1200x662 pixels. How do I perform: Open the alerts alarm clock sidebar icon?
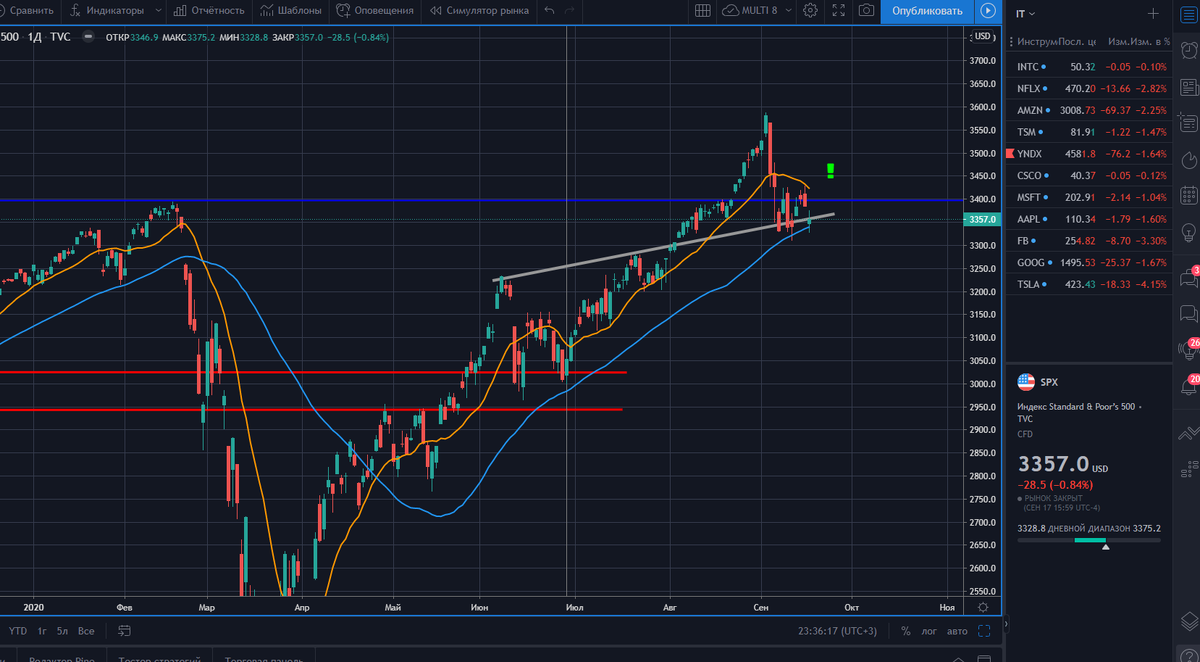1187,50
